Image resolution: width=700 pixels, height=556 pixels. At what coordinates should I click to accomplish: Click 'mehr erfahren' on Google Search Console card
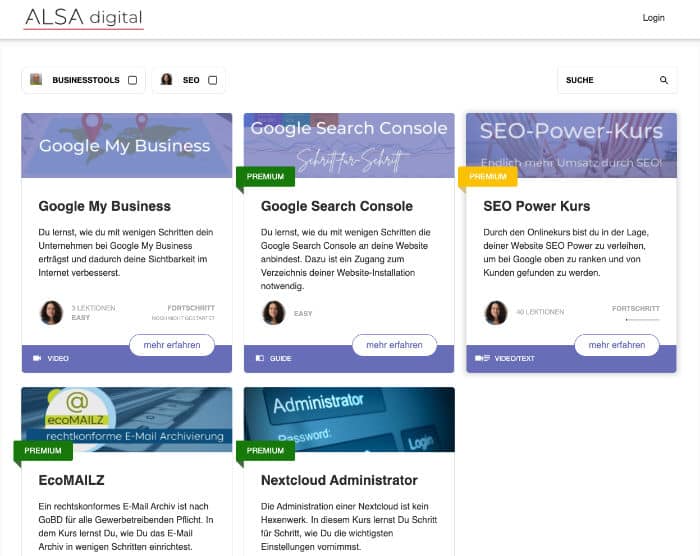394,345
